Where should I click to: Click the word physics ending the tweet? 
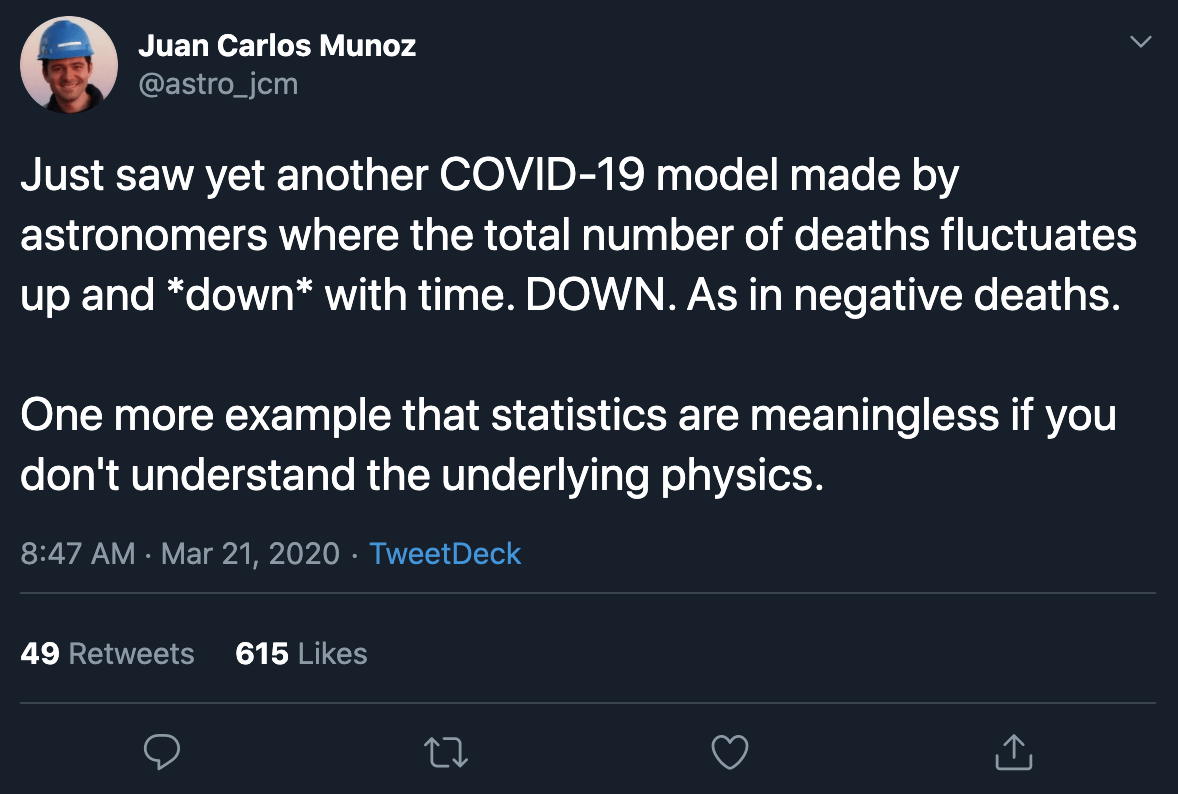(x=740, y=477)
